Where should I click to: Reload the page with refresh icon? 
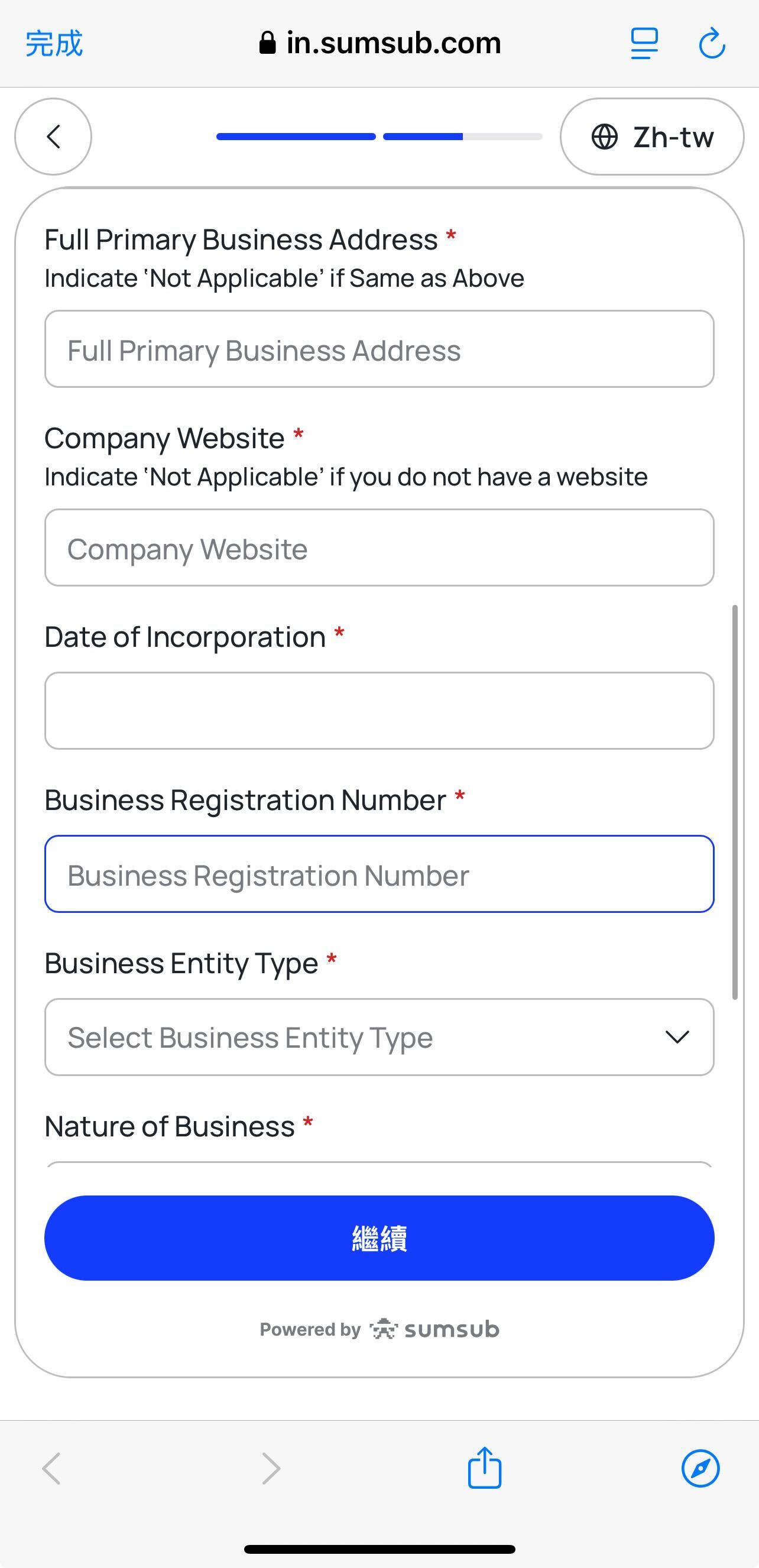pyautogui.click(x=712, y=44)
